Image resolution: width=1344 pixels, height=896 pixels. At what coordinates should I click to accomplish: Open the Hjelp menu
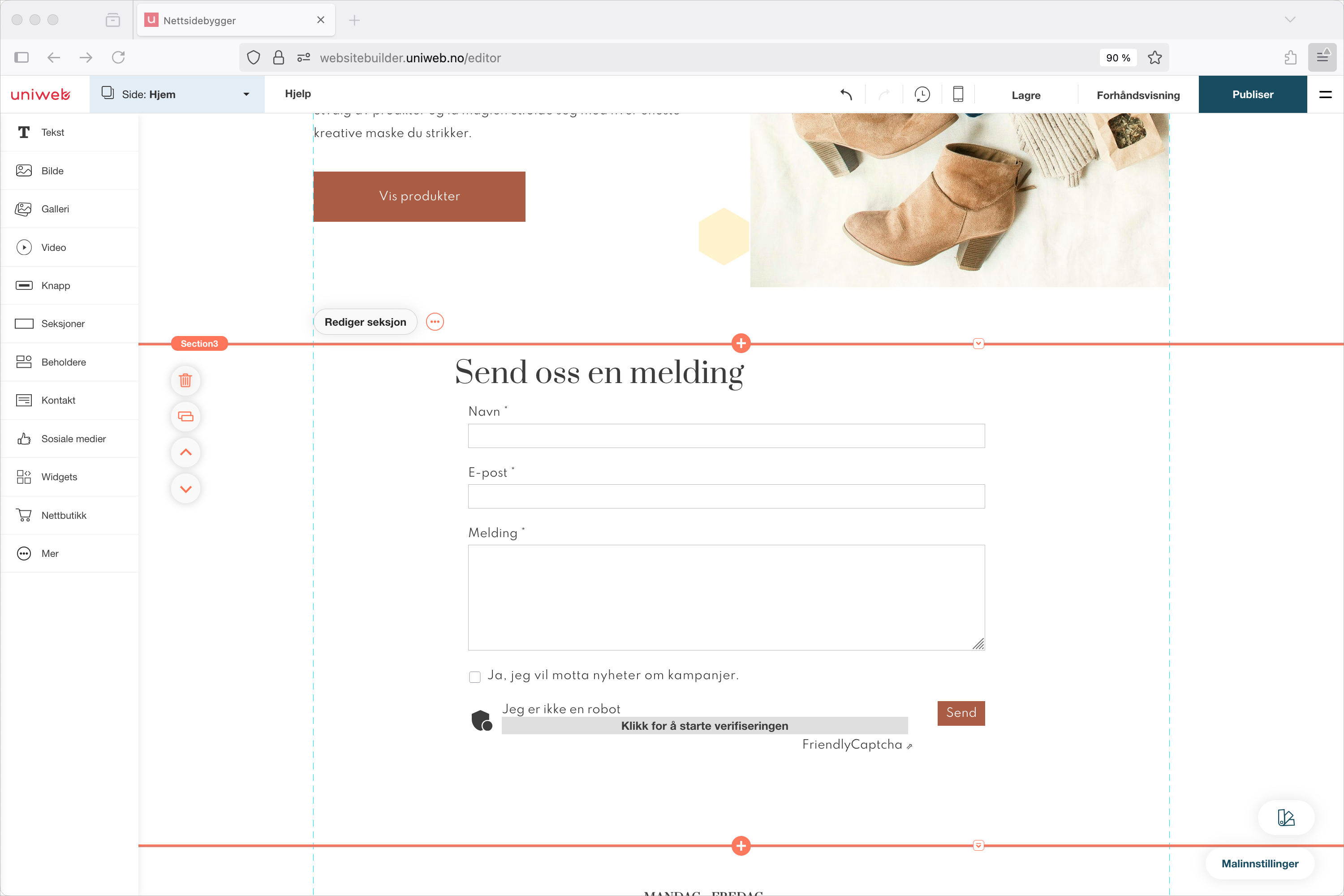298,94
